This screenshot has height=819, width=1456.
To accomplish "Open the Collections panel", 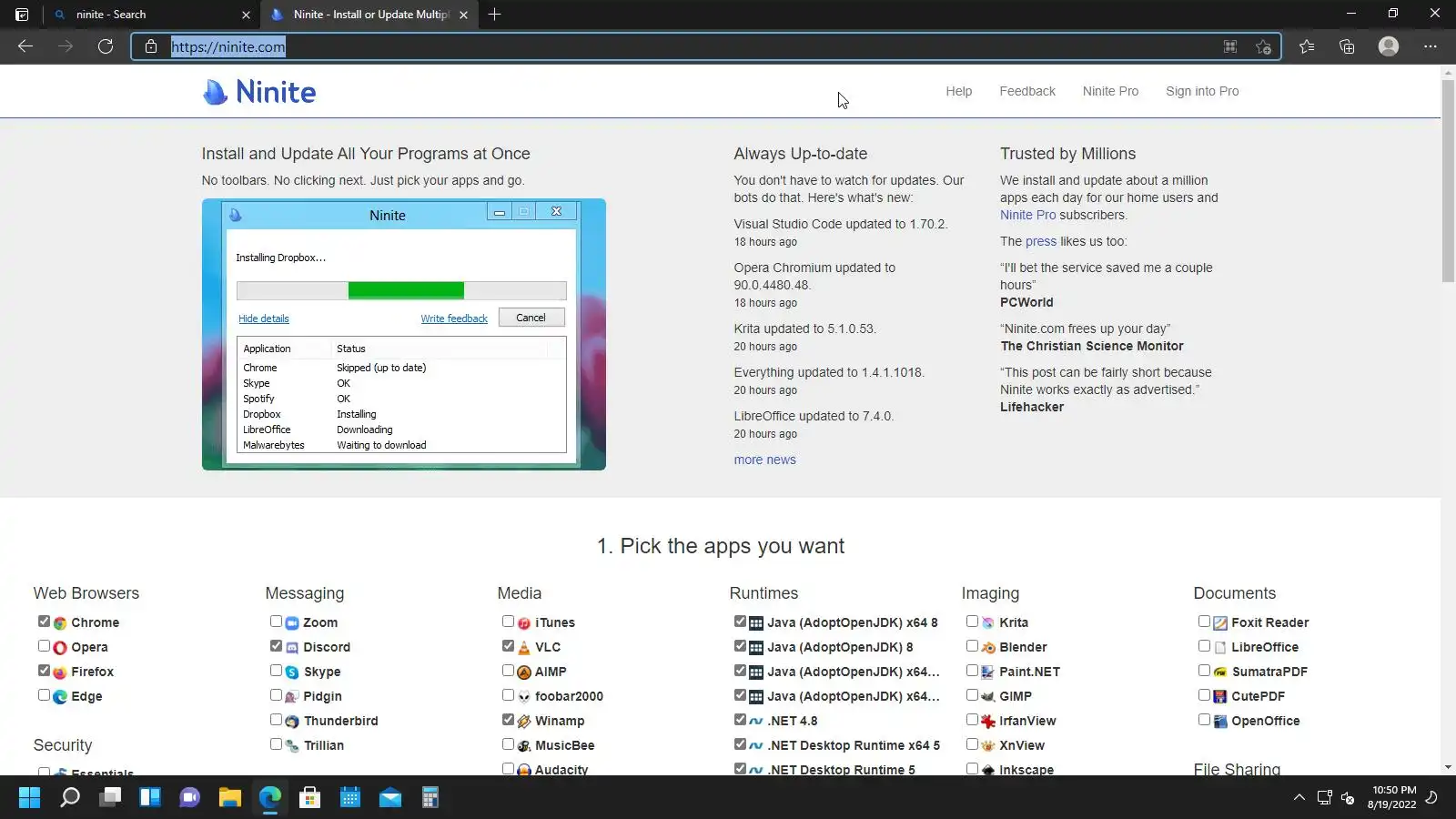I will 1348,46.
